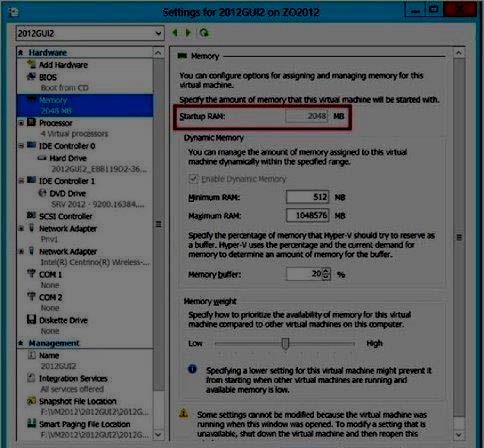Open the Snapshot File Location setting
This screenshot has height=448, width=484.
[78, 401]
